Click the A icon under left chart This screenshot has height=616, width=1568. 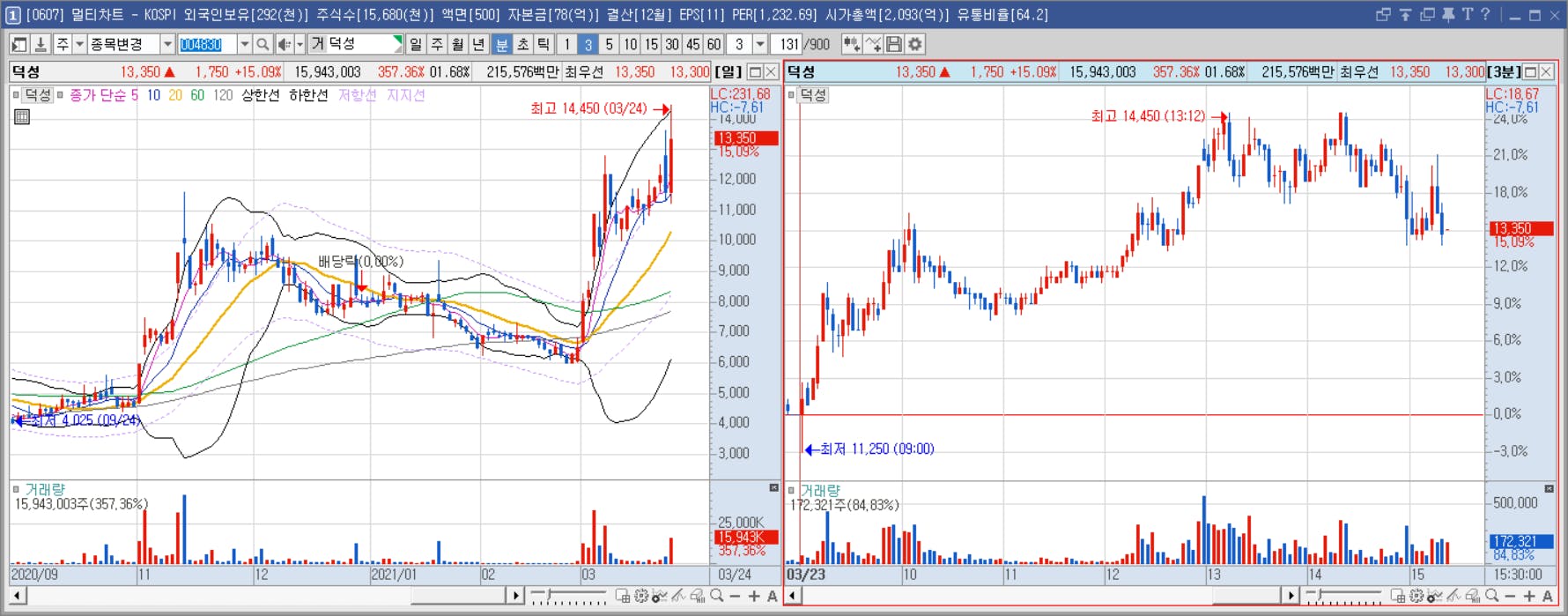pyautogui.click(x=773, y=596)
